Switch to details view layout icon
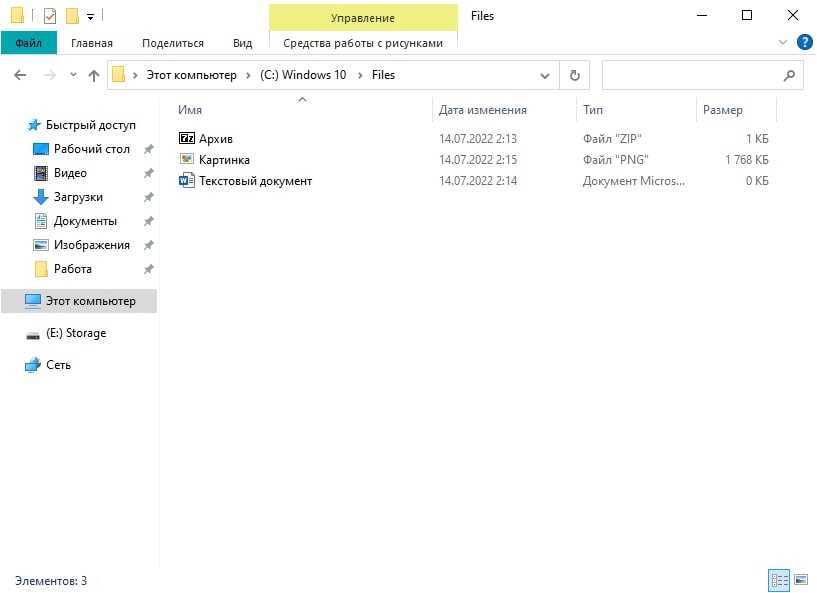817x593 pixels. [x=778, y=579]
